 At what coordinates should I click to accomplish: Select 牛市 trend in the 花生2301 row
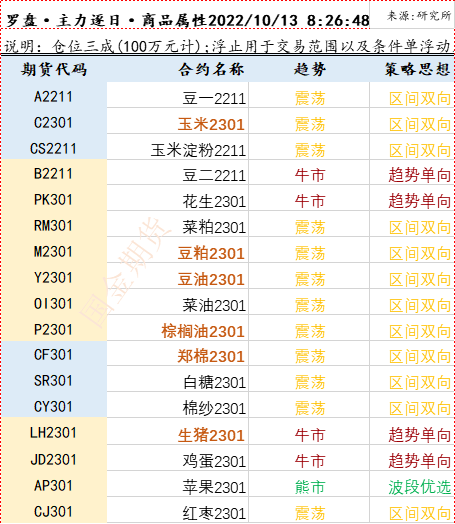pos(310,202)
